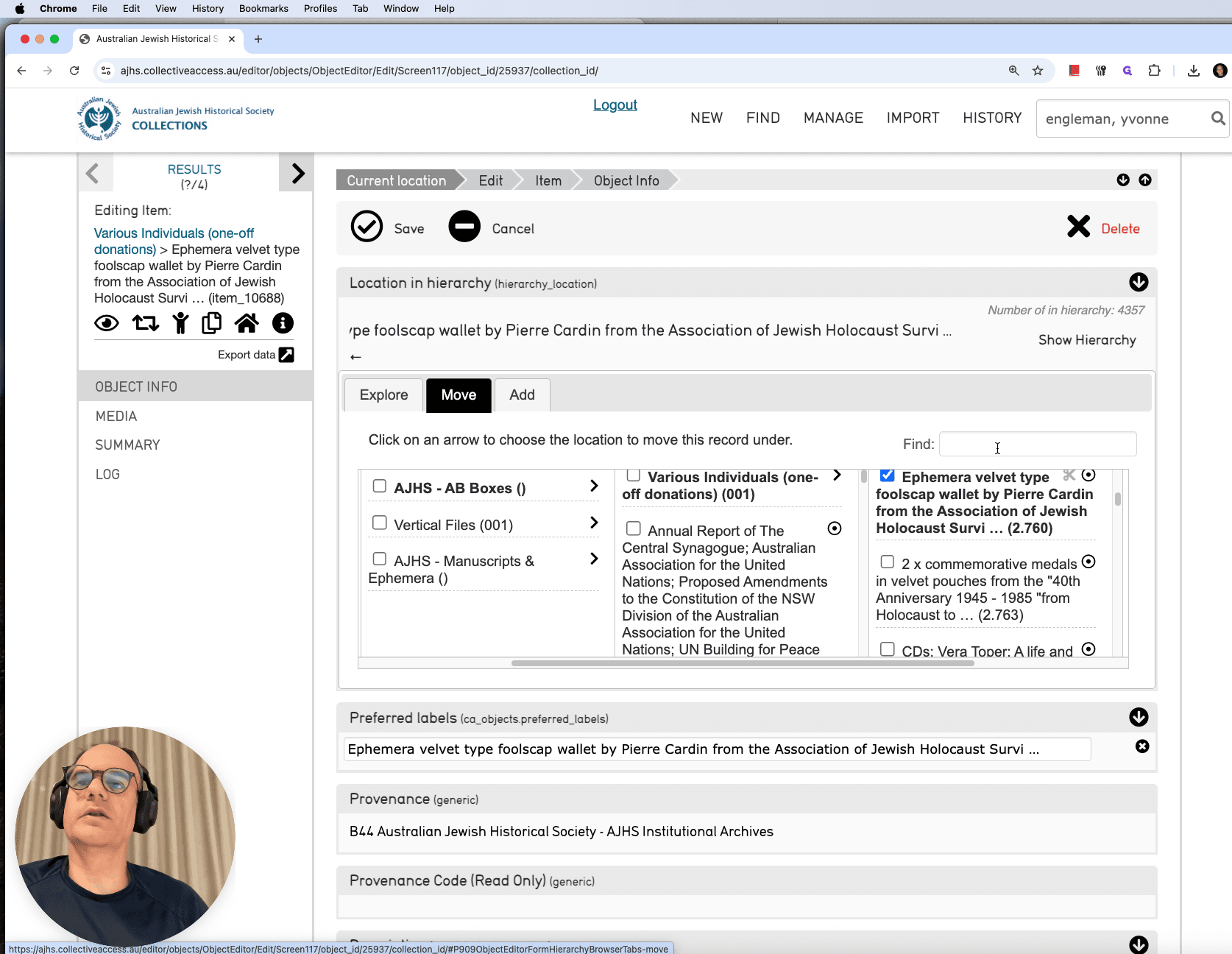Check the AJHS - Manuscripts & Ephemera checkbox

pyautogui.click(x=380, y=559)
